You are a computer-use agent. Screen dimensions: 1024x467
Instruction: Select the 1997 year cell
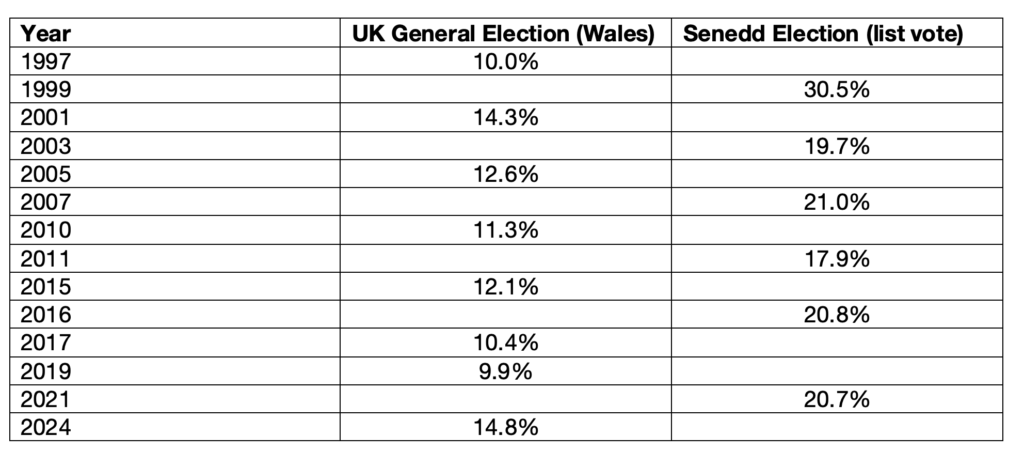click(x=175, y=61)
